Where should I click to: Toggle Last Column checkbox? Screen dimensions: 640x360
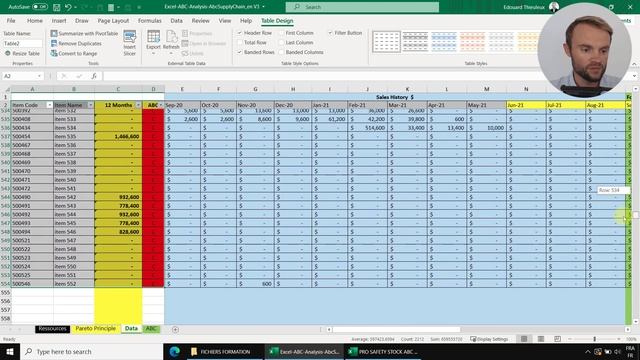click(281, 42)
